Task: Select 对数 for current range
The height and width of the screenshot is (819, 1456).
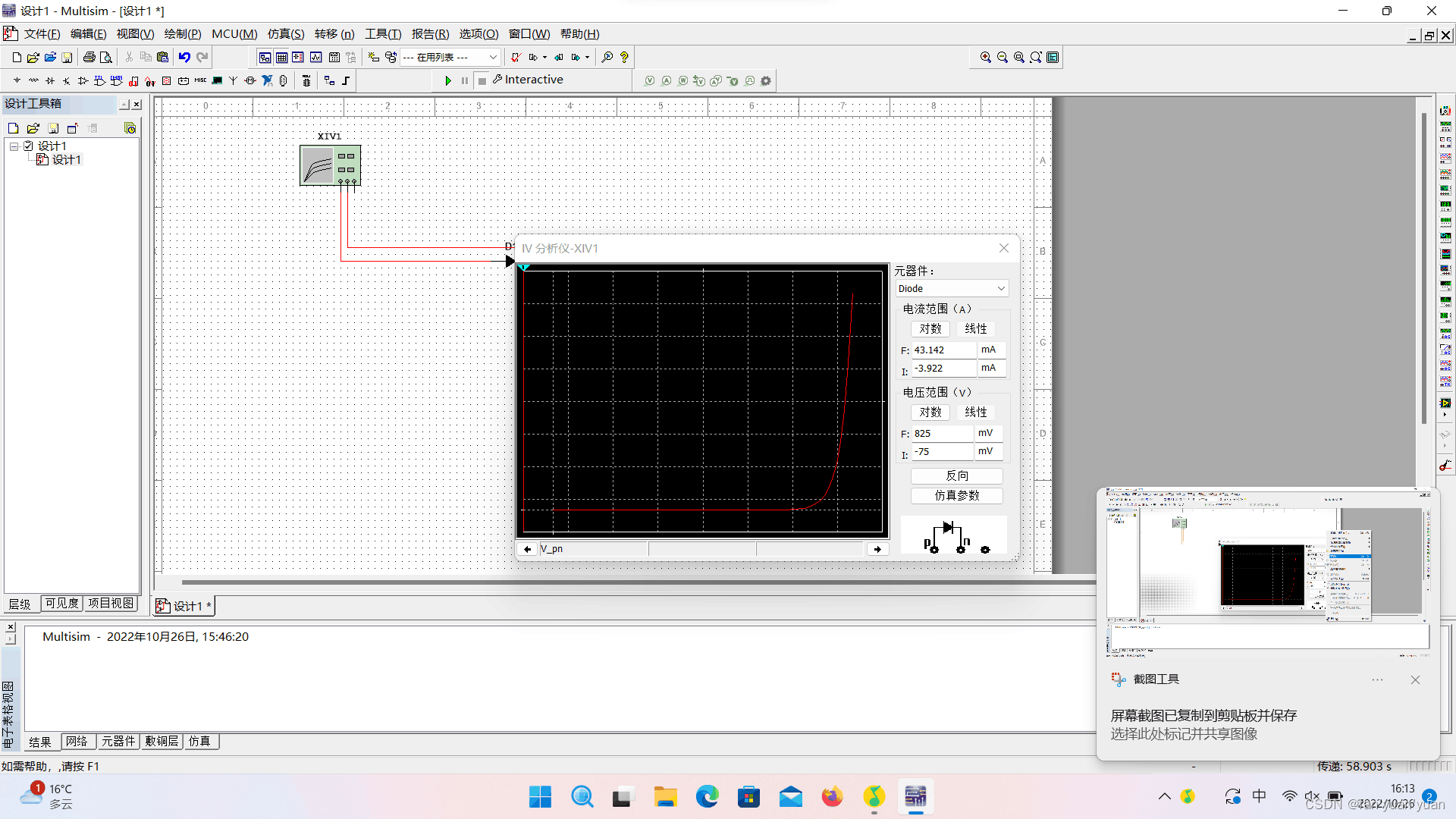Action: tap(930, 328)
